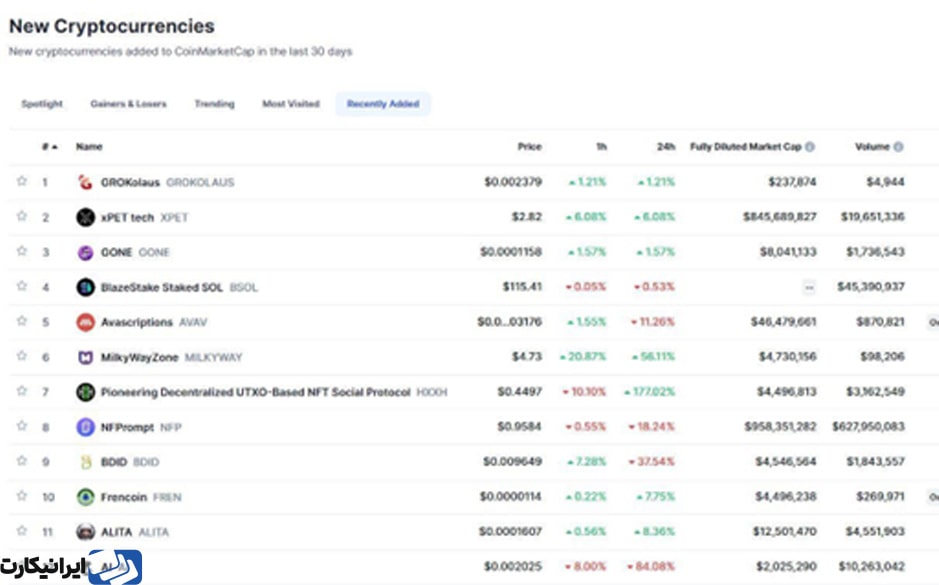The width and height of the screenshot is (939, 585).
Task: Click the GONE coin logo icon
Action: tap(85, 252)
